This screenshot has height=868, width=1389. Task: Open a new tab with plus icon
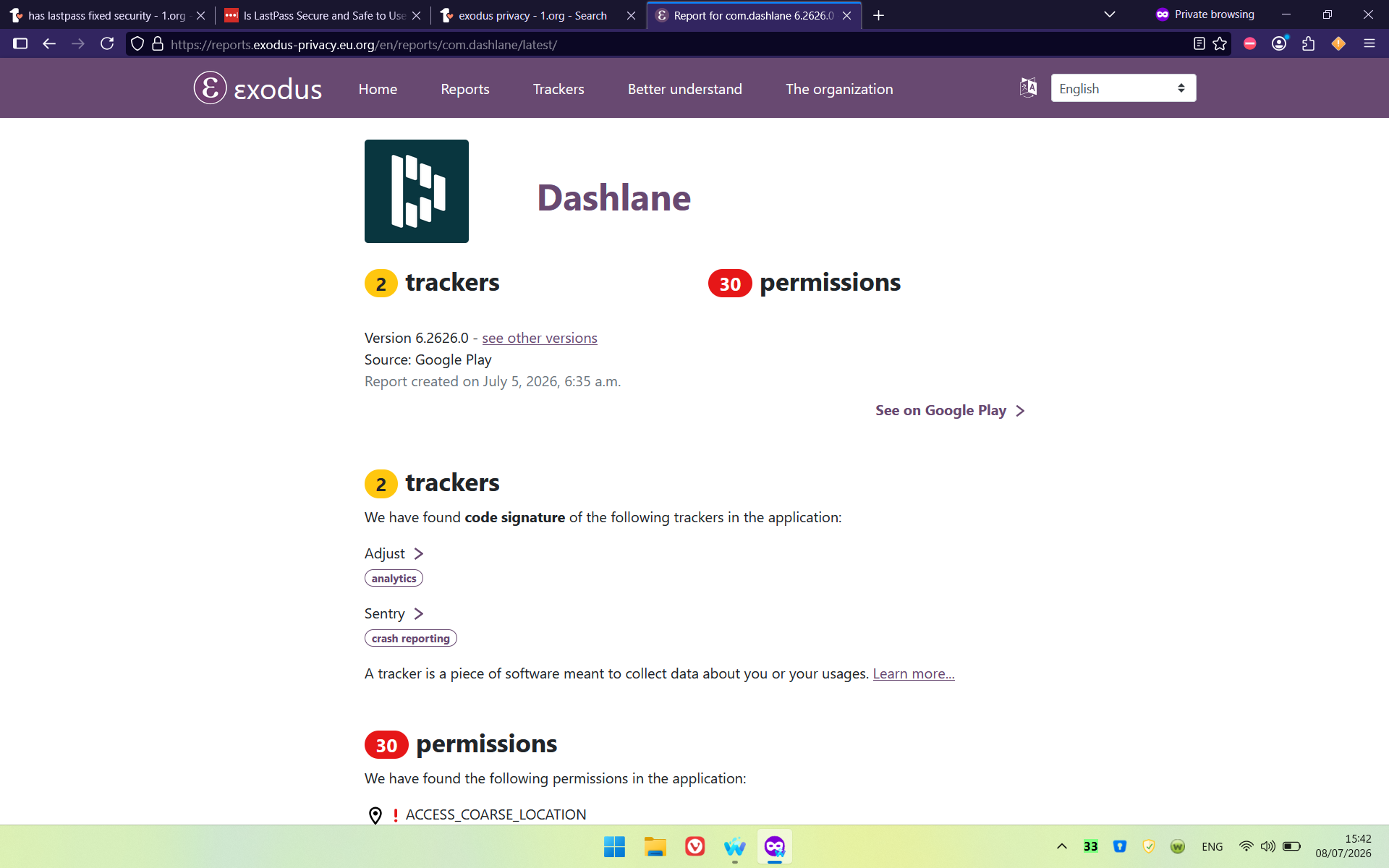[x=878, y=15]
